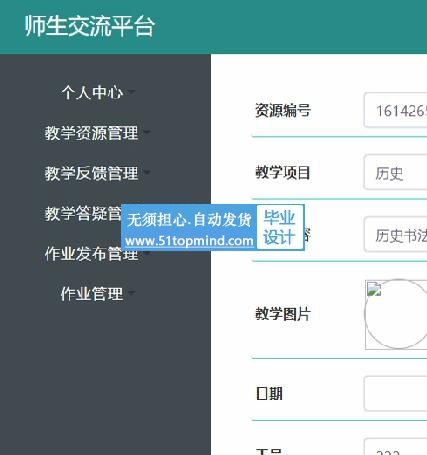
Task: Open the www.51topmind.com link
Action: coord(189,241)
